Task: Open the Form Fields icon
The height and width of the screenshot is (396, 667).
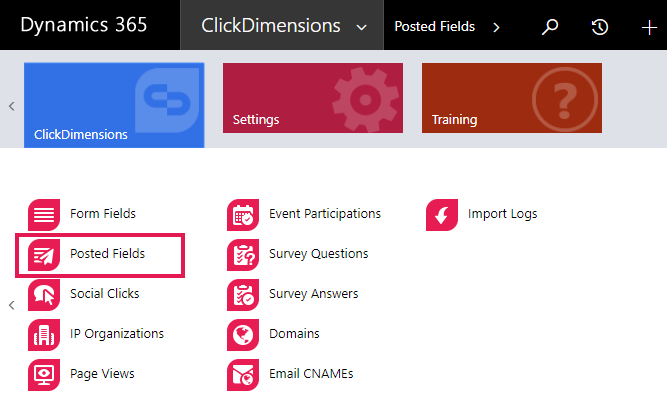Action: pyautogui.click(x=44, y=214)
